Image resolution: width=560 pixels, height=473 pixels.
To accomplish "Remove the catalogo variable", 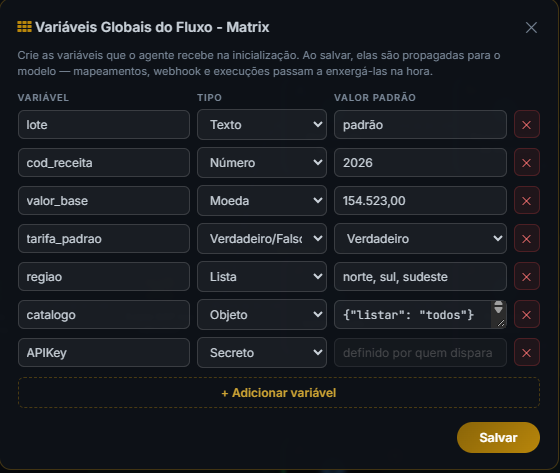I will coord(526,315).
